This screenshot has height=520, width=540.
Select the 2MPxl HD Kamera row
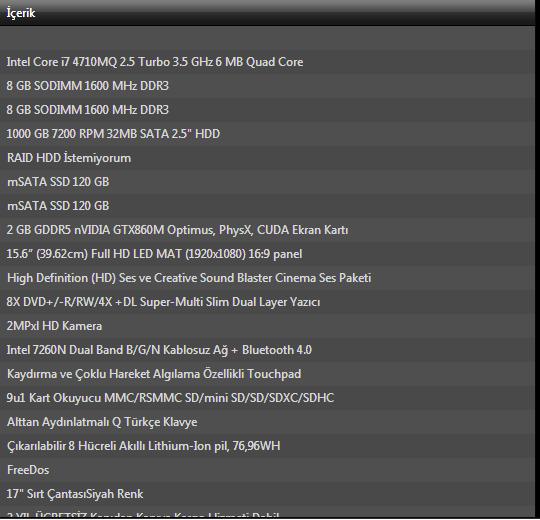[268, 326]
